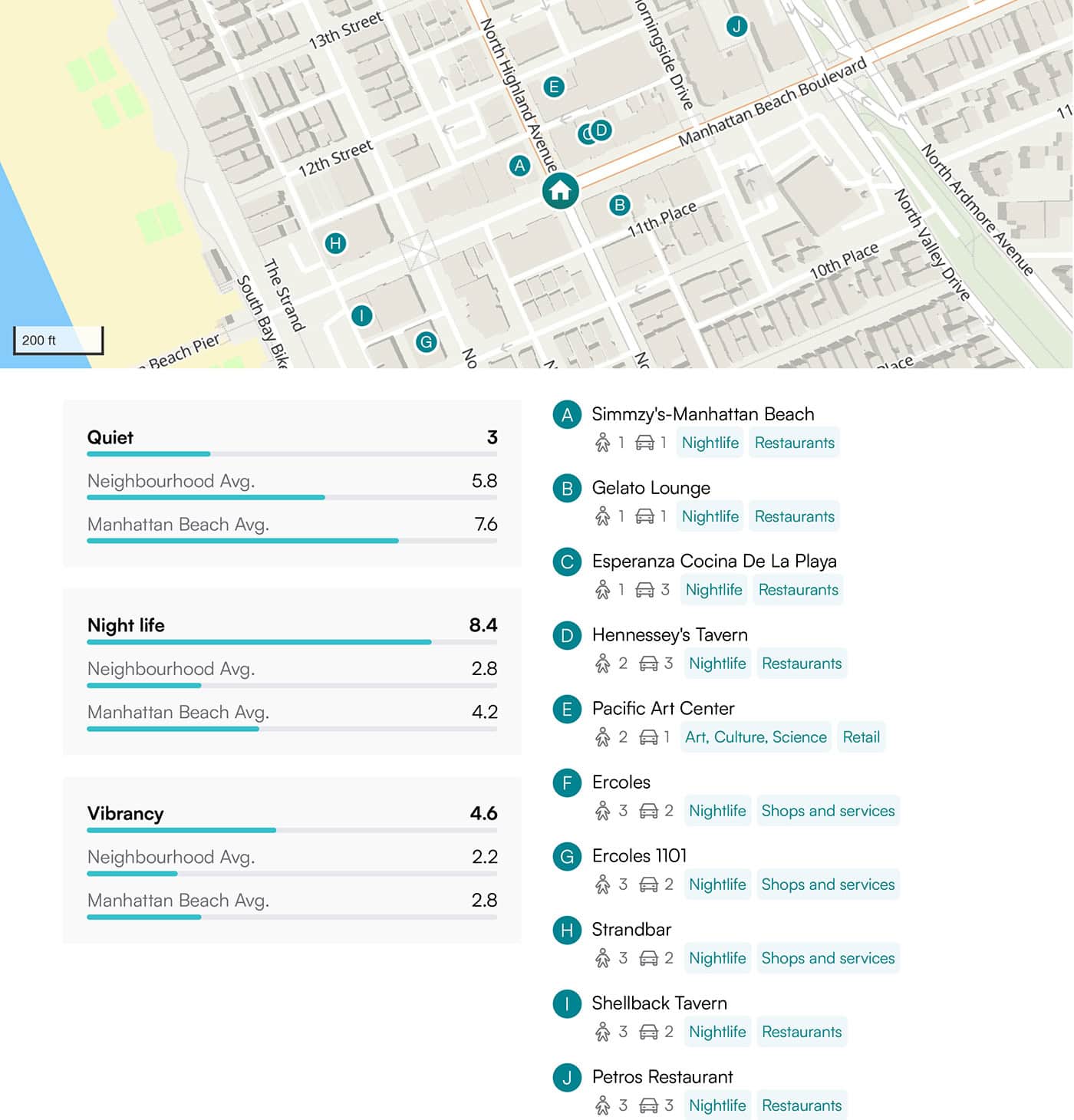Open the Hennessey's Tavern listing

coord(669,635)
